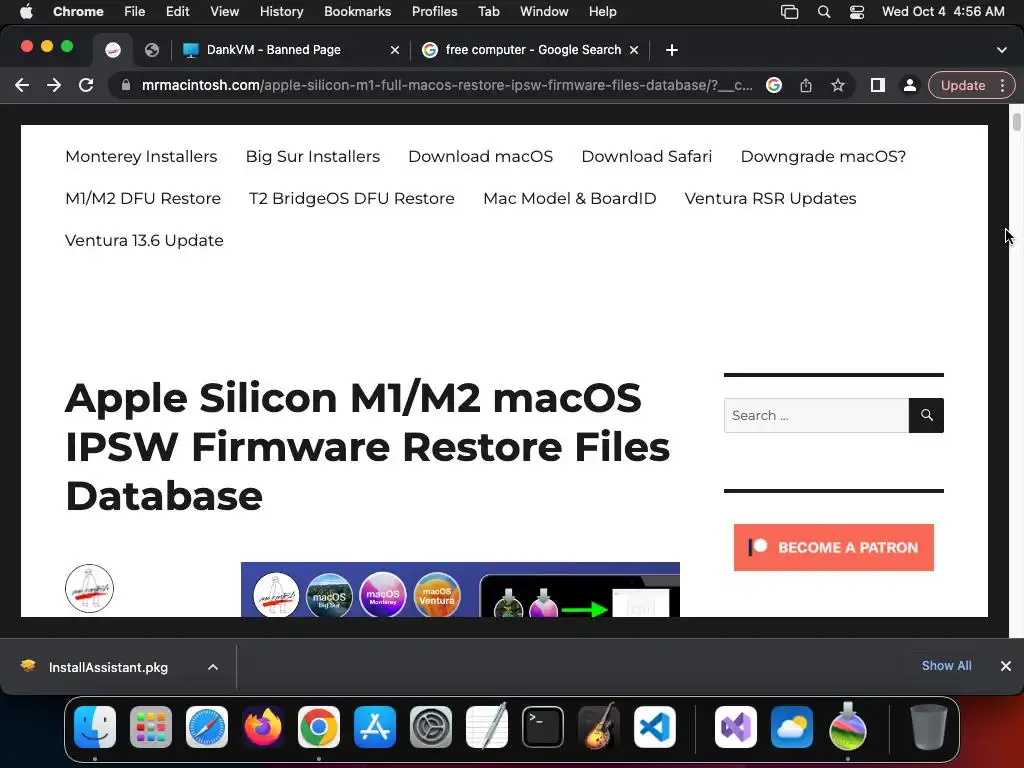Open Launchpad from the Dock
Viewport: 1024px width, 768px height.
[x=151, y=727]
